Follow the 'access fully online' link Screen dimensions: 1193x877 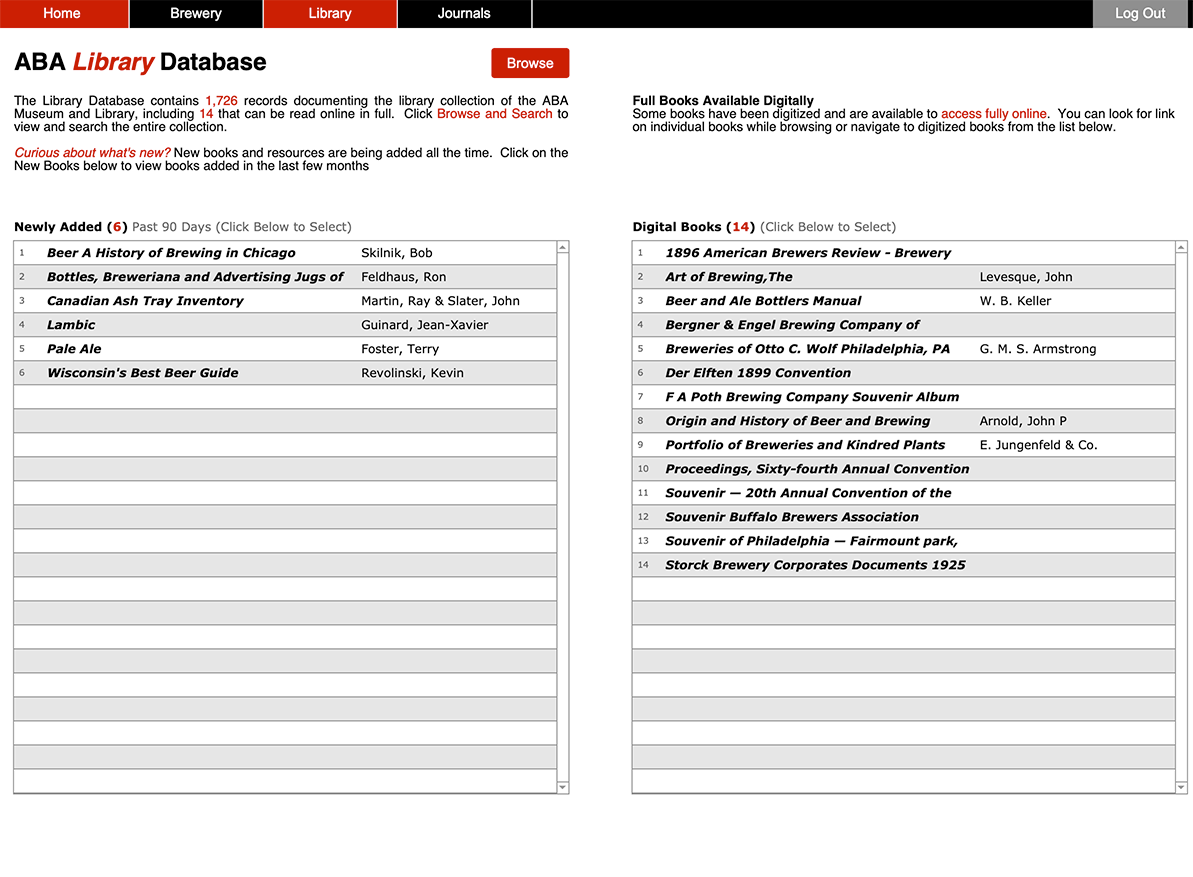pyautogui.click(x=993, y=113)
